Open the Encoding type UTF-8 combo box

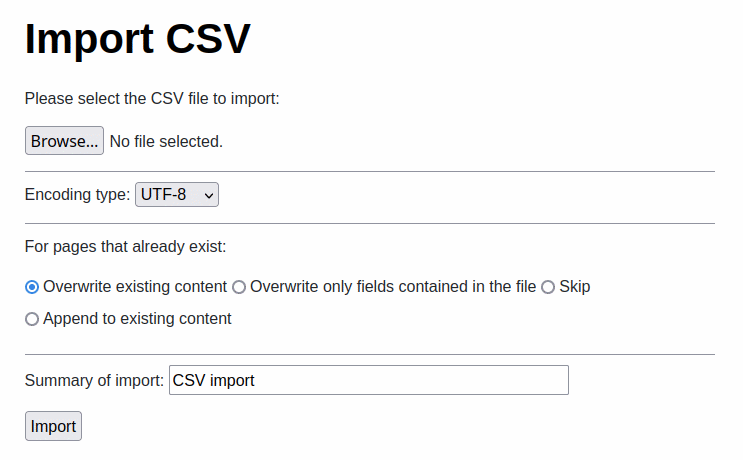pos(177,195)
